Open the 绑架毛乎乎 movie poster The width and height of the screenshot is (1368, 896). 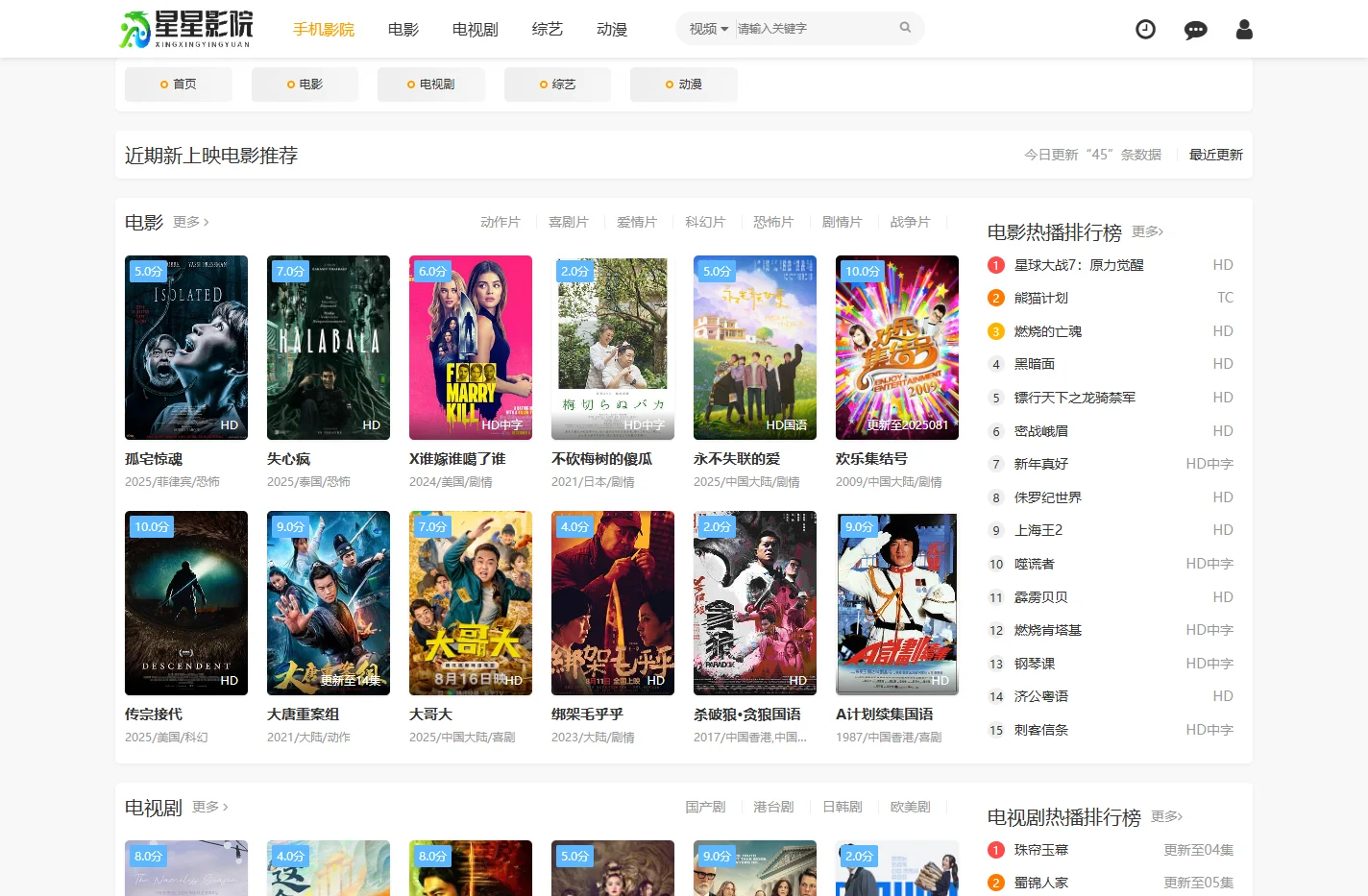tap(613, 603)
